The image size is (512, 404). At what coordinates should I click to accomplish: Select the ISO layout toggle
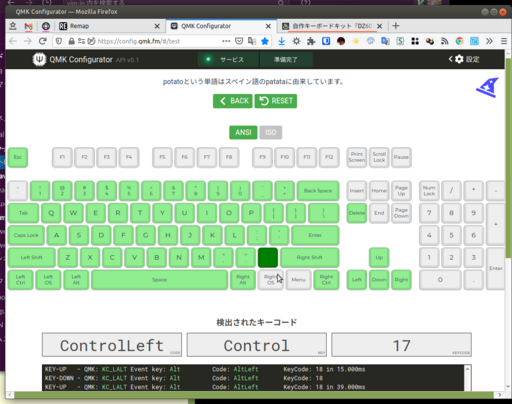[x=271, y=132]
